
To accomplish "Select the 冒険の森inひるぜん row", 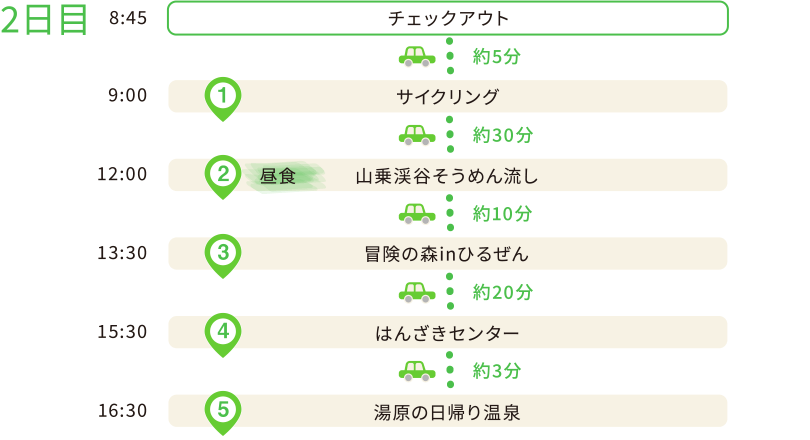I will 447,253.
